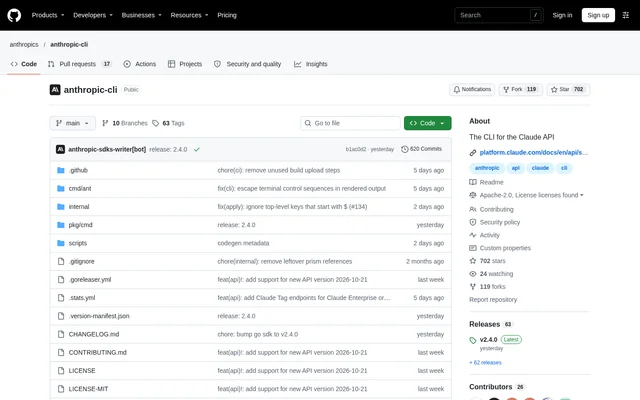Open the scripts folder
The width and height of the screenshot is (640, 400).
(x=78, y=243)
